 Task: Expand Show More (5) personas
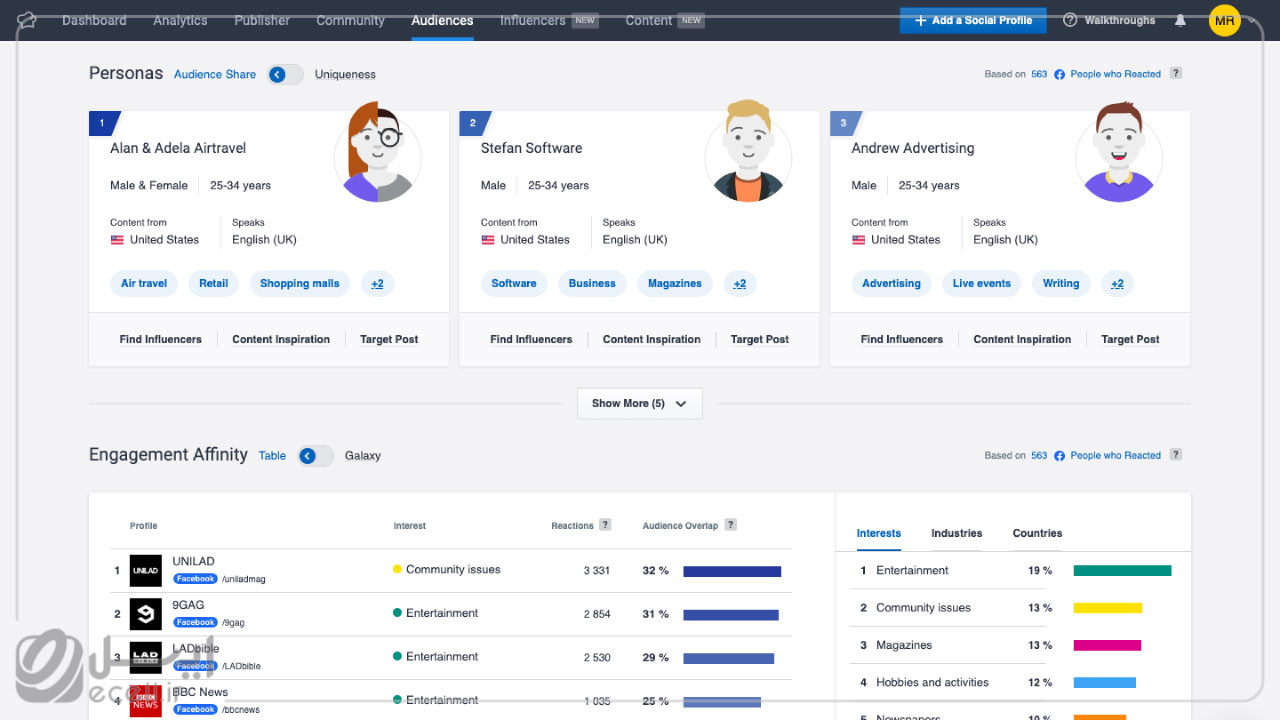click(x=639, y=403)
